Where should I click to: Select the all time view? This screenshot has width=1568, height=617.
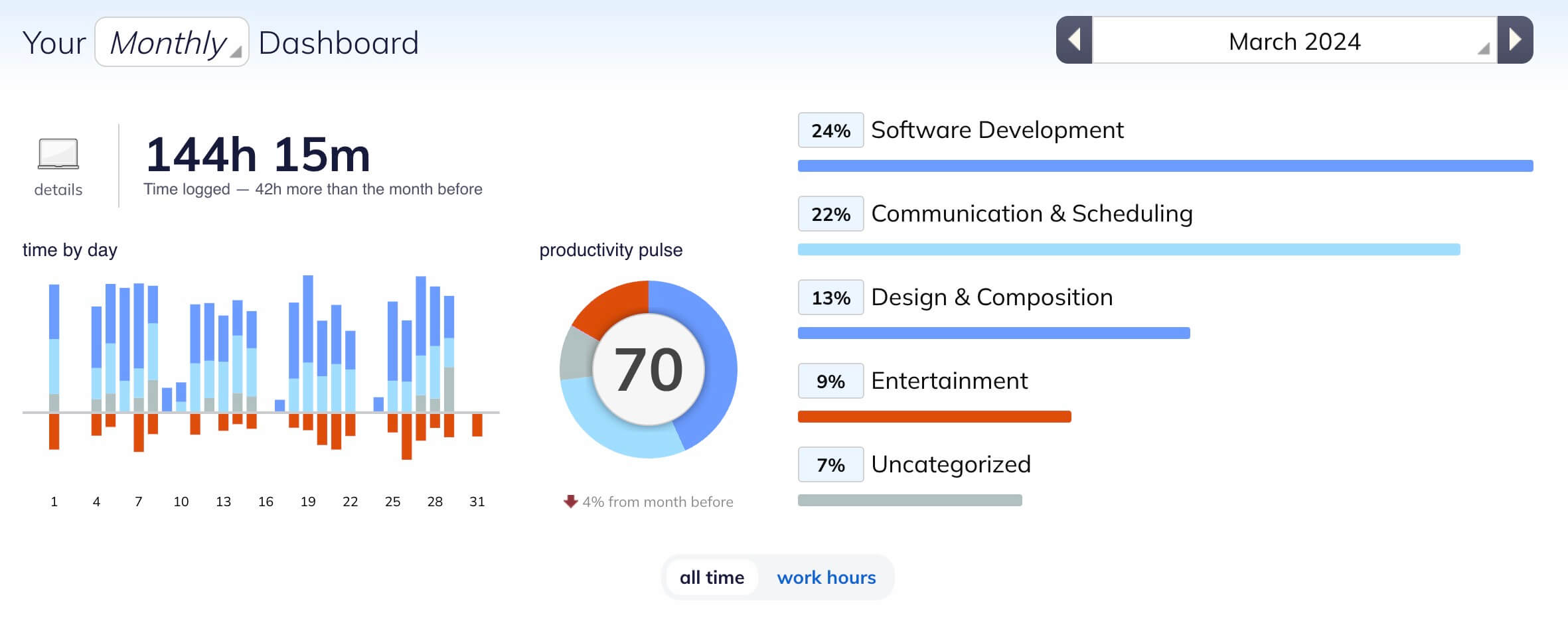click(x=712, y=577)
